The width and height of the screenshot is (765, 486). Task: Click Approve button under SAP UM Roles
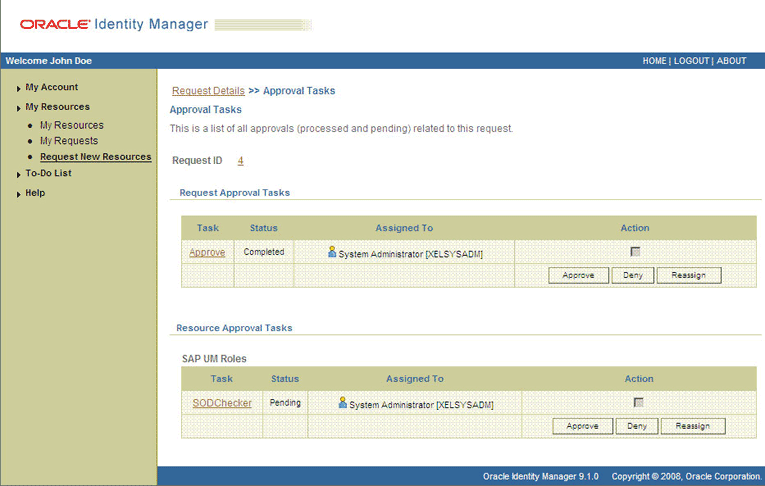point(583,426)
